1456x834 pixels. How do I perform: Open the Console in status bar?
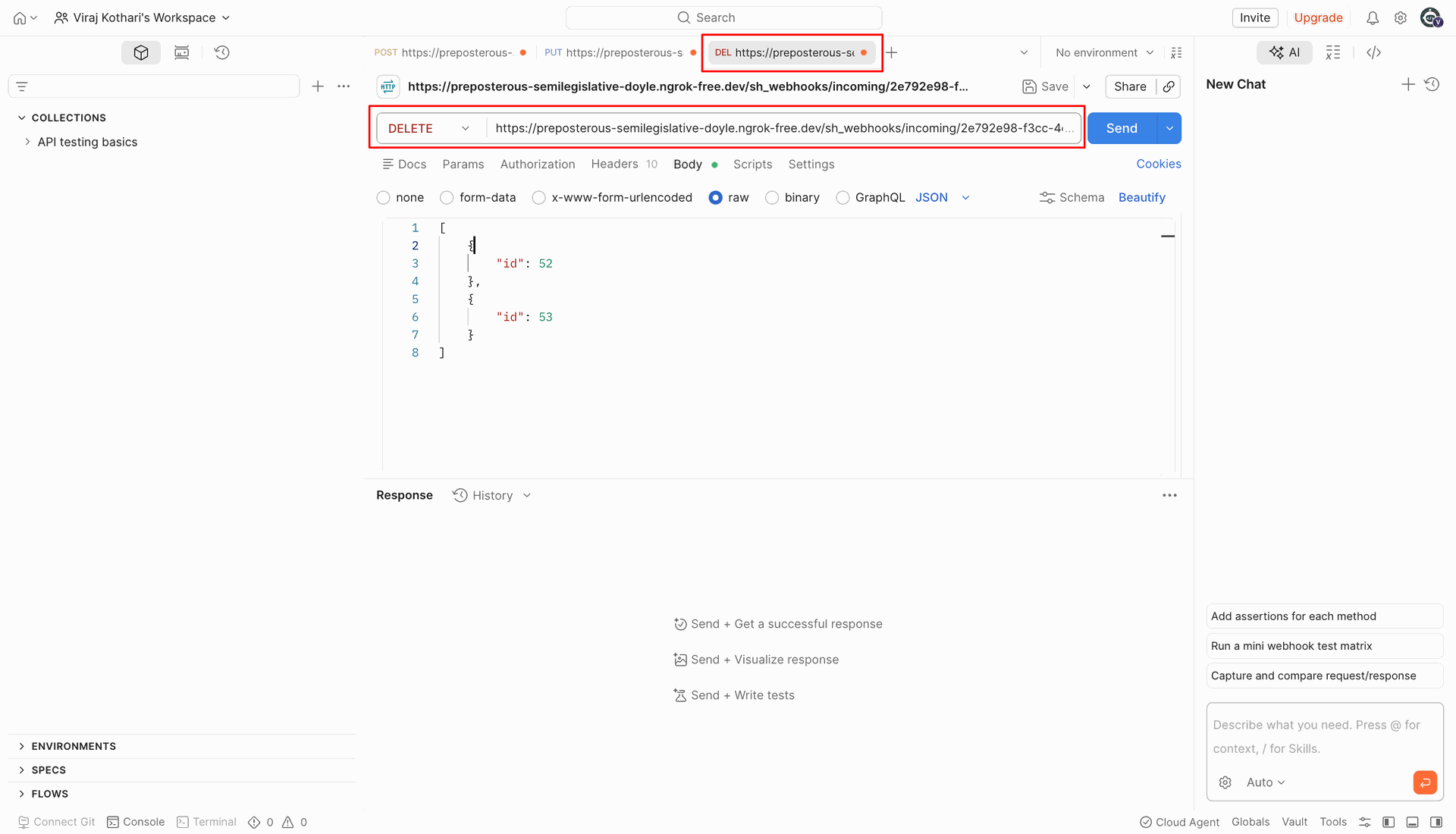pyautogui.click(x=136, y=822)
